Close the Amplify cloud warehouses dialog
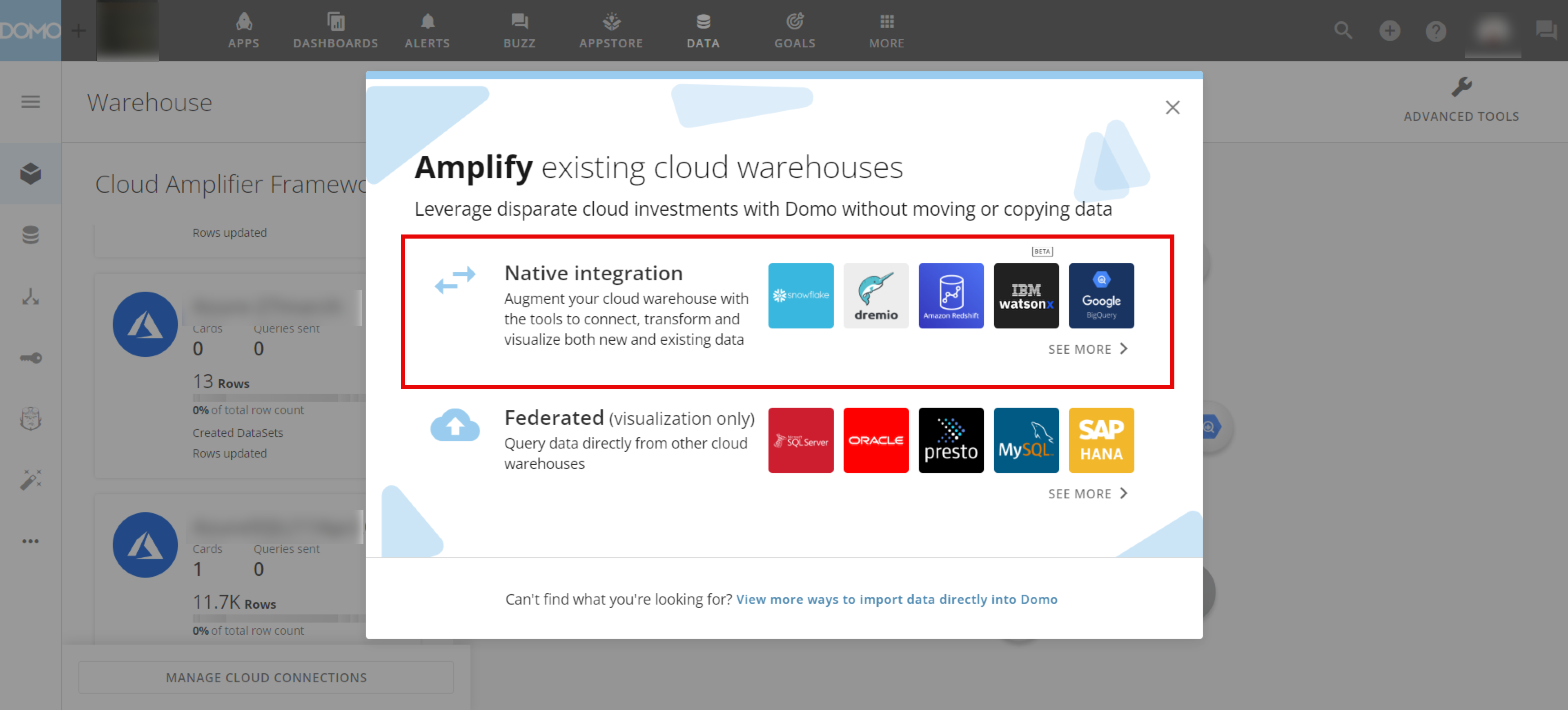Viewport: 1568px width, 710px height. click(x=1172, y=108)
